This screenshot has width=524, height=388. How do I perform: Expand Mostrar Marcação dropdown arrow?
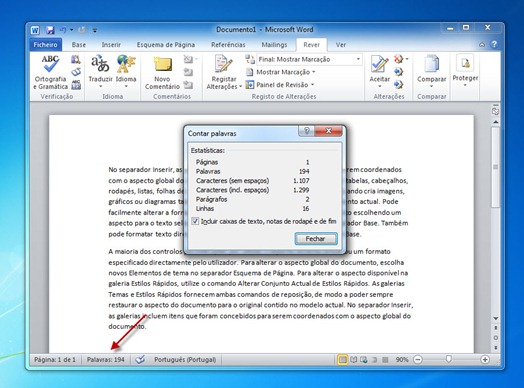point(314,72)
